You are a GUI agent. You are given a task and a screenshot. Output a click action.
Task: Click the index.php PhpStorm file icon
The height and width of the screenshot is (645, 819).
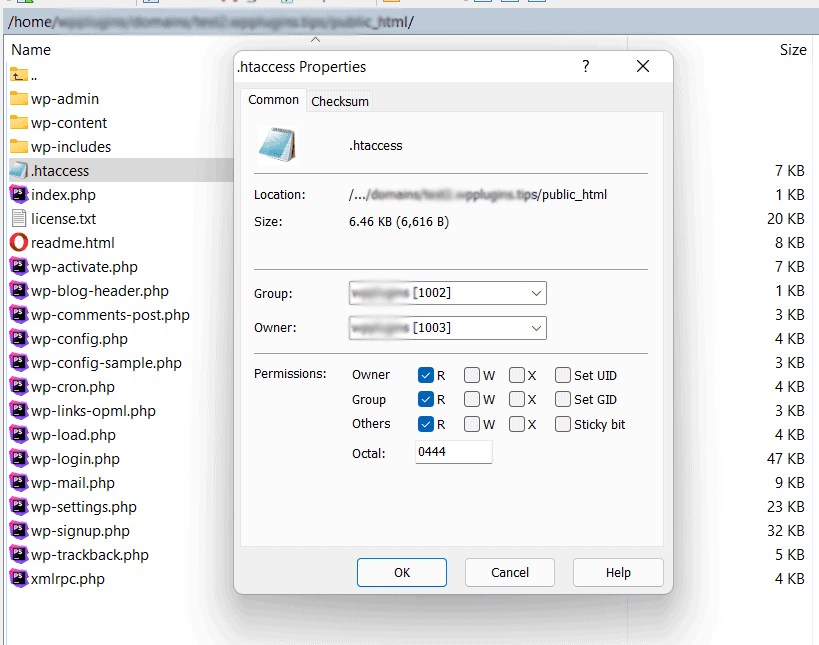(19, 195)
